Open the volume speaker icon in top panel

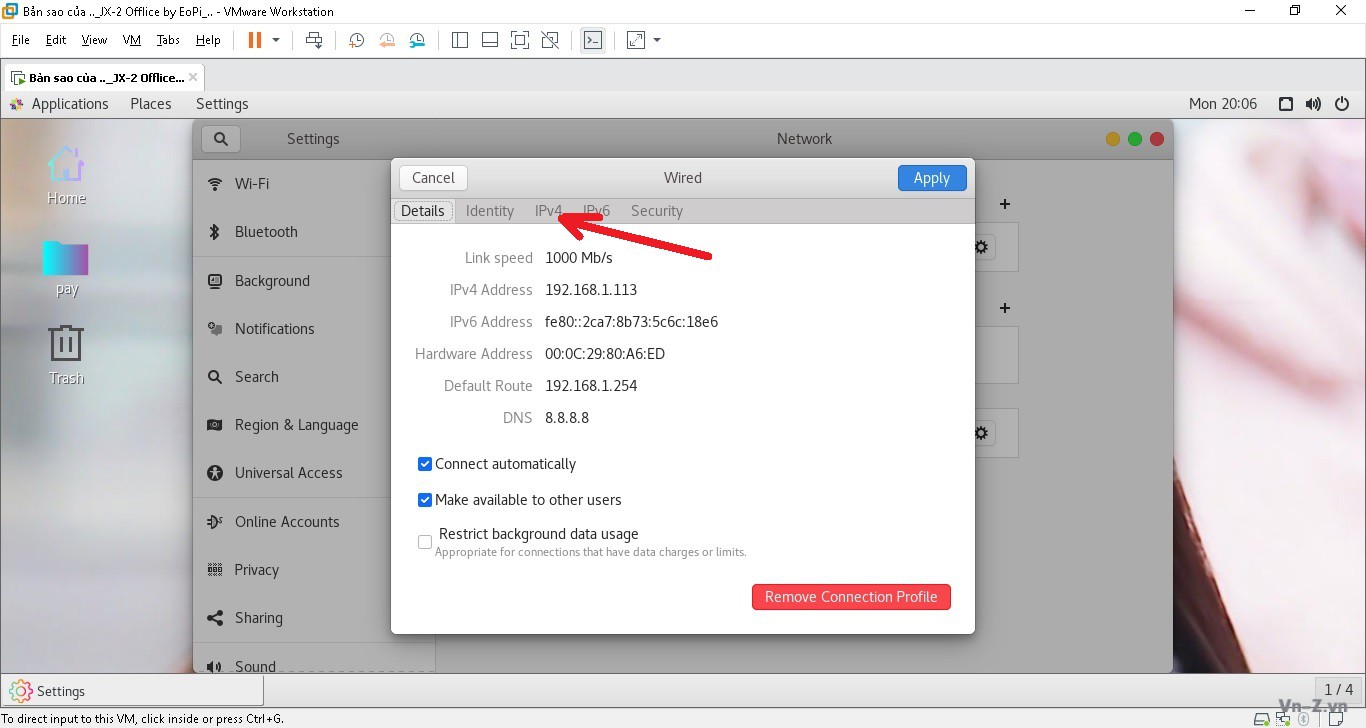(1314, 104)
